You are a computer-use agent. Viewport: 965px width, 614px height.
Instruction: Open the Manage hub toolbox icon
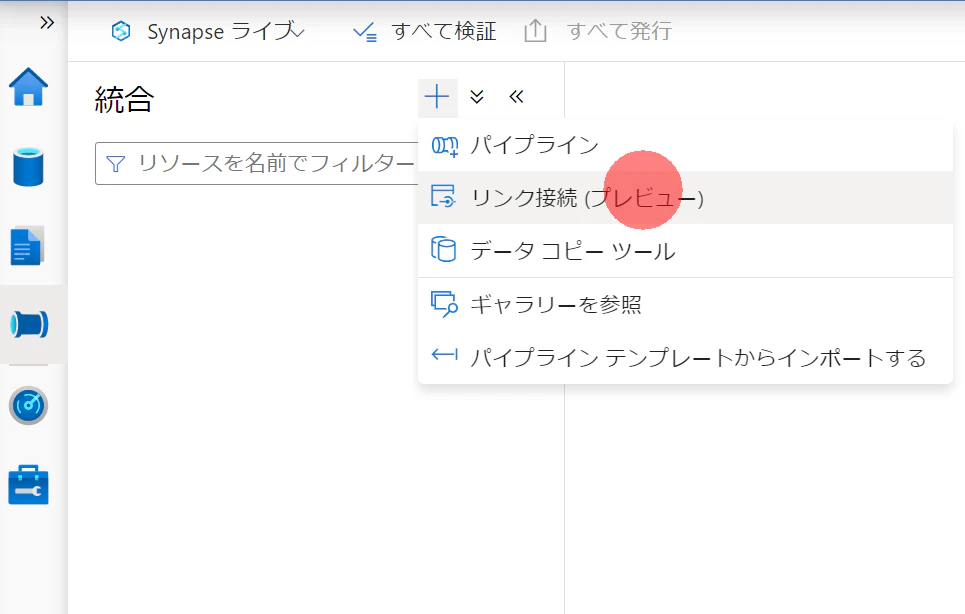28,485
